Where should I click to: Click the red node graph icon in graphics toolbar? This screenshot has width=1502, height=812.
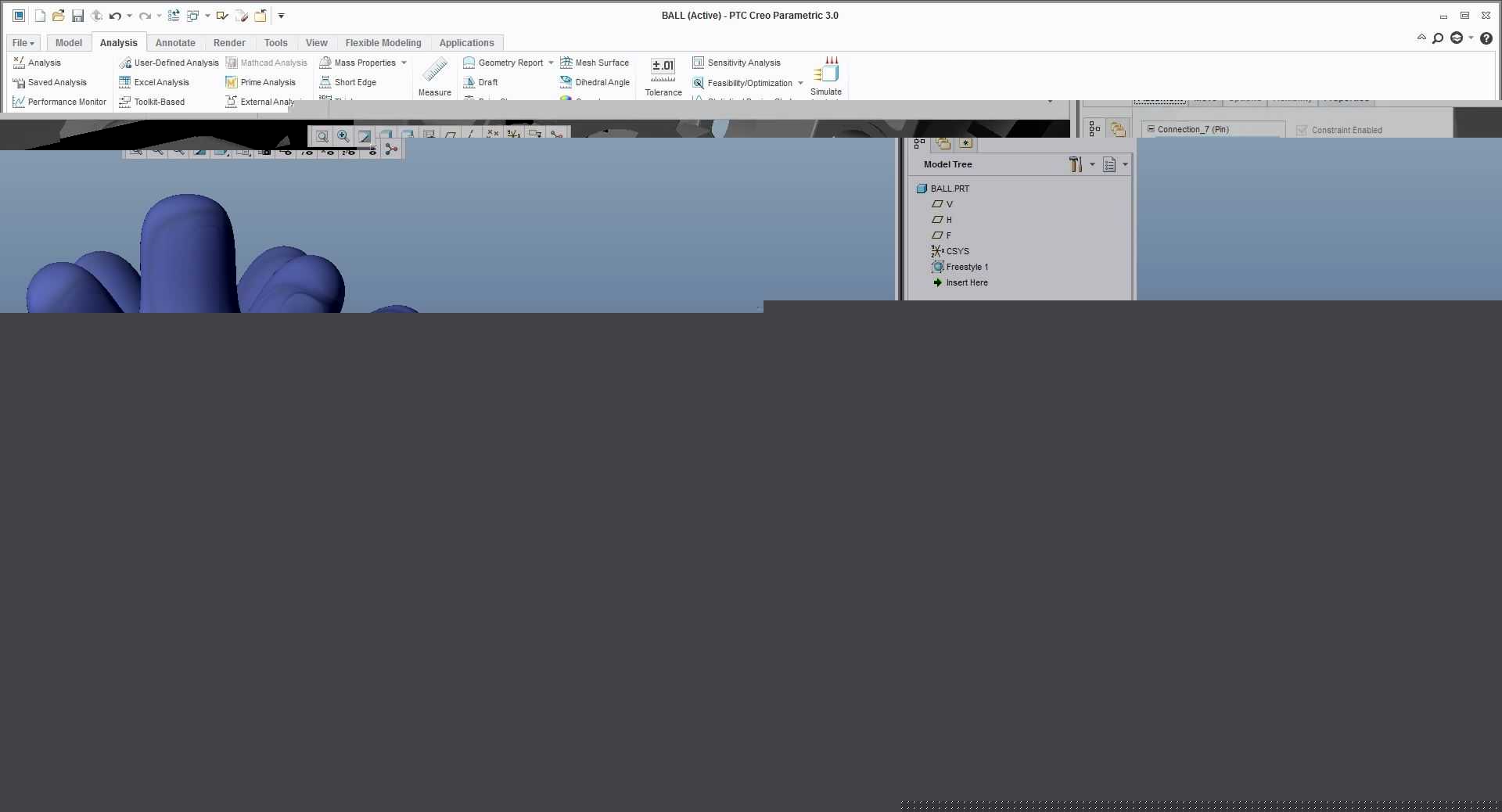click(392, 149)
